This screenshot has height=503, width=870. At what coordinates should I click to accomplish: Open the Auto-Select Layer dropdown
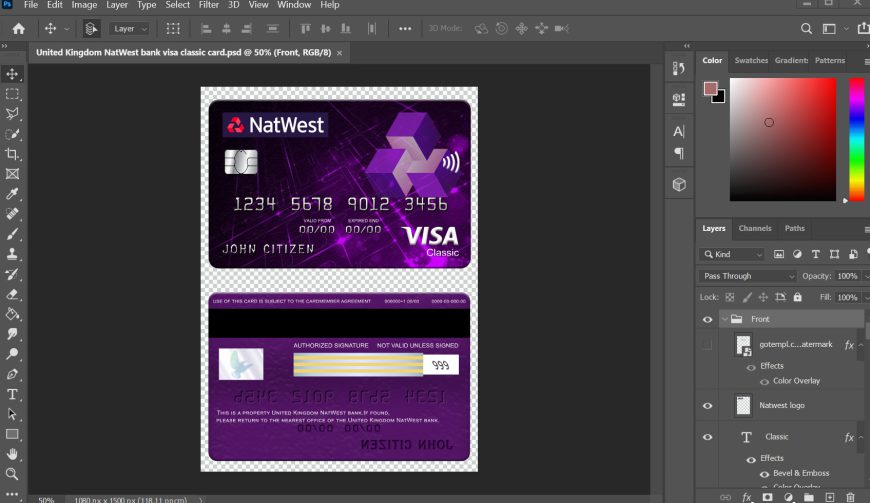pos(129,29)
